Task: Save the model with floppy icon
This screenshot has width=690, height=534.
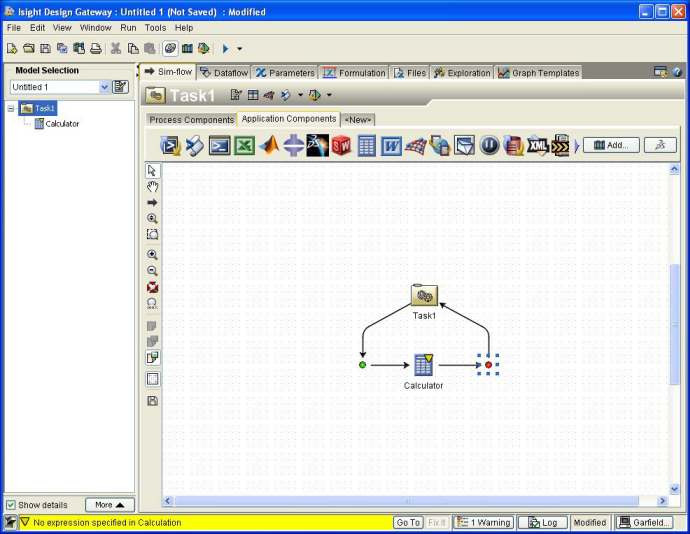Action: [x=45, y=48]
